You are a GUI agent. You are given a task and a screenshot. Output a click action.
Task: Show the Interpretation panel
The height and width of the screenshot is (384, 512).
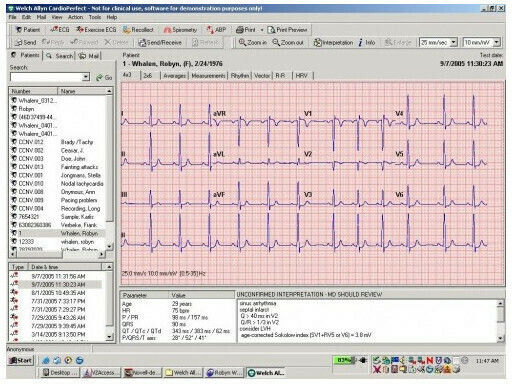pyautogui.click(x=333, y=43)
